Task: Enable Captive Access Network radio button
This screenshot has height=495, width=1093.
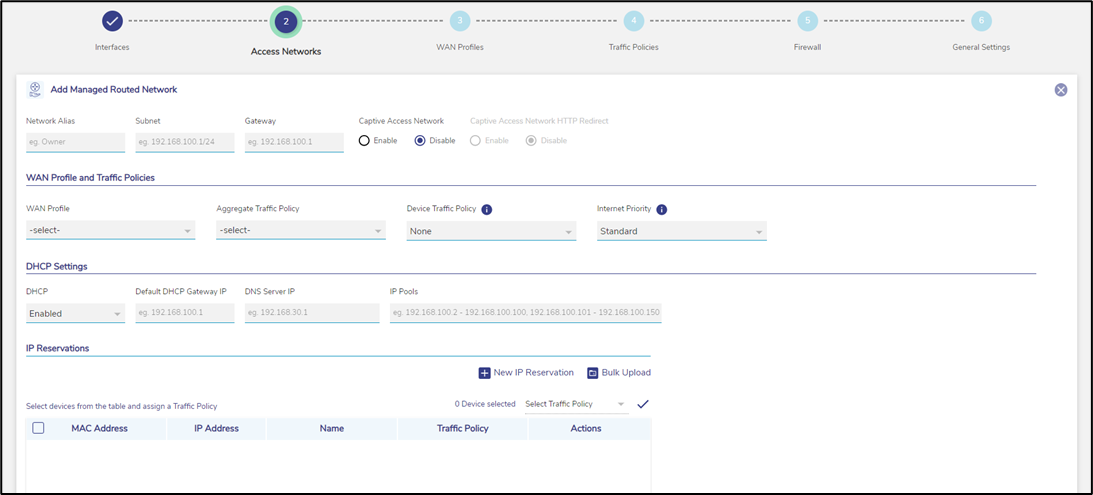Action: [x=364, y=140]
